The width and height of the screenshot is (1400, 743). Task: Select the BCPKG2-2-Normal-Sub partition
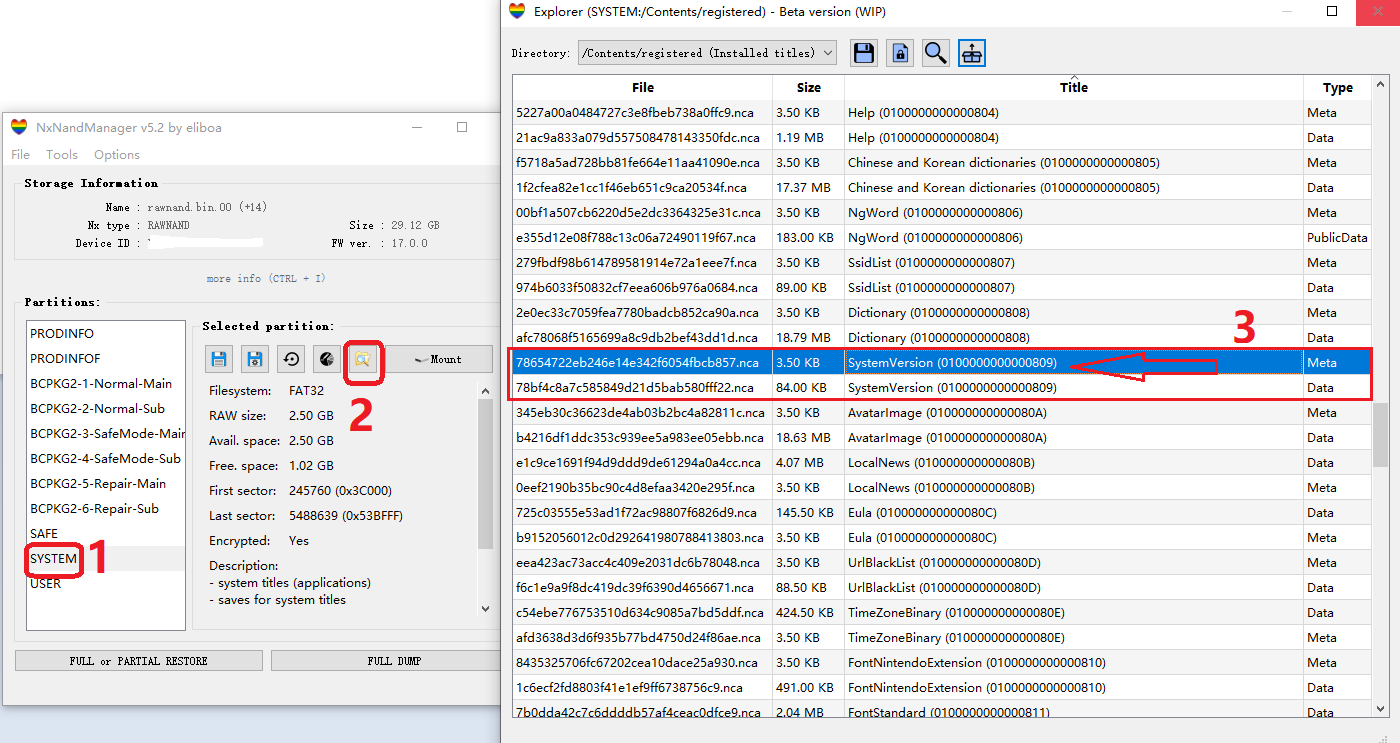(x=106, y=408)
